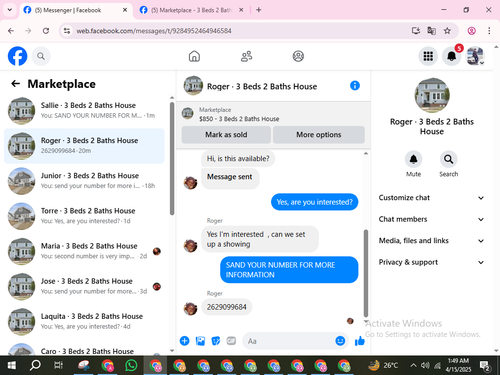Open Torre's 3 Beds 2 Baths conversation
Image resolution: width=500 pixels, height=375 pixels.
tap(84, 216)
